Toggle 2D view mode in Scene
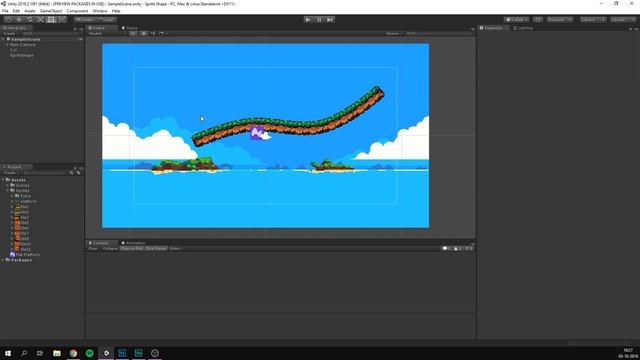The image size is (640, 360). [x=133, y=33]
